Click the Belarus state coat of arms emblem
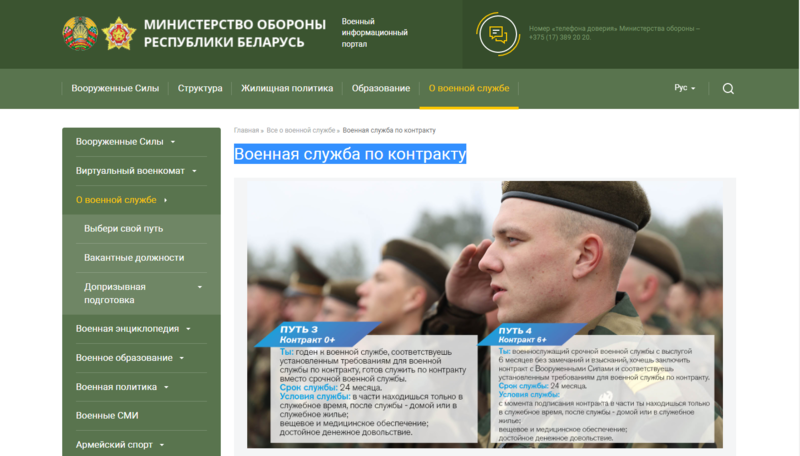 coord(80,33)
